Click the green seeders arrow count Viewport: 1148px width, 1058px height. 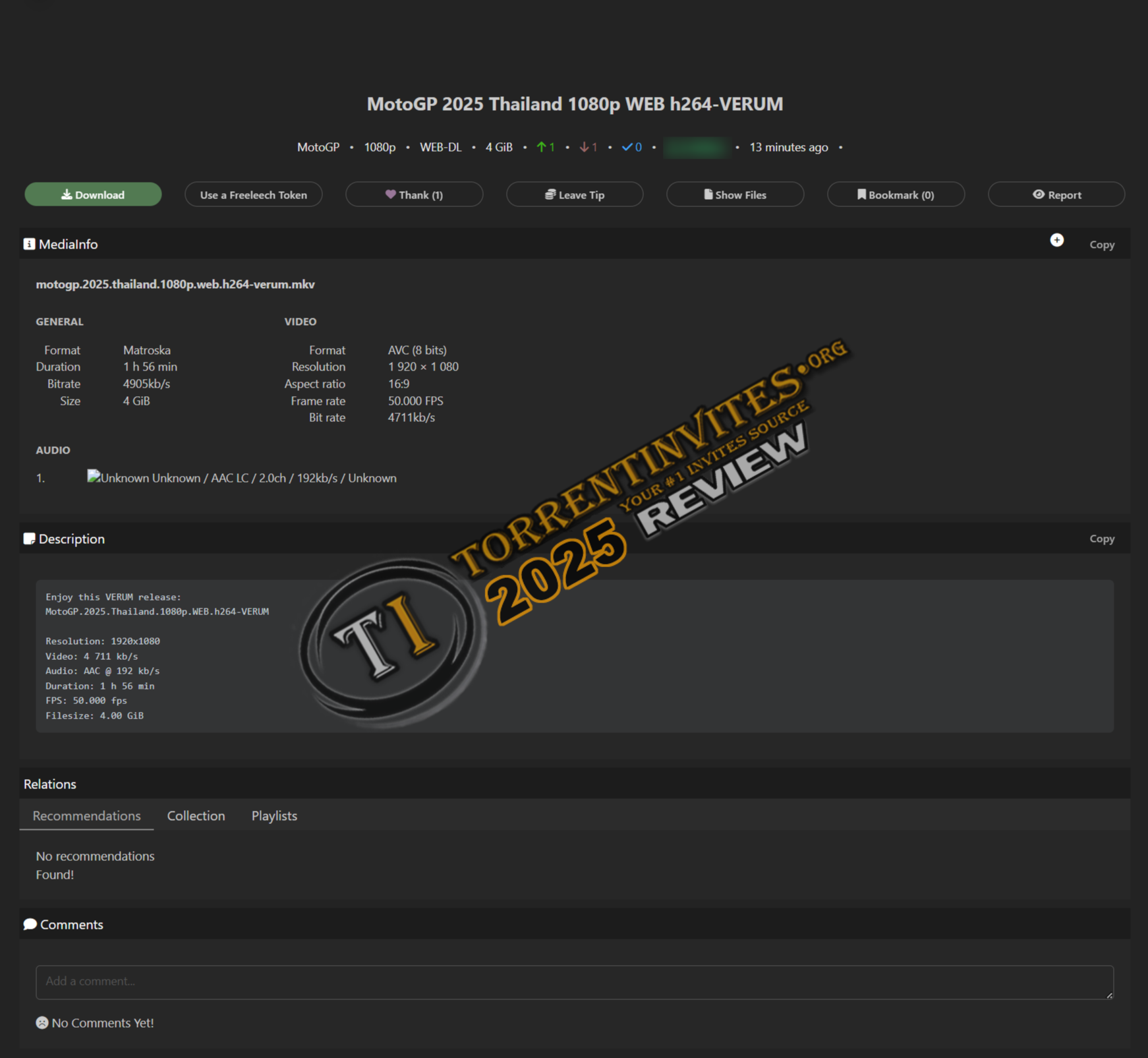[x=546, y=147]
